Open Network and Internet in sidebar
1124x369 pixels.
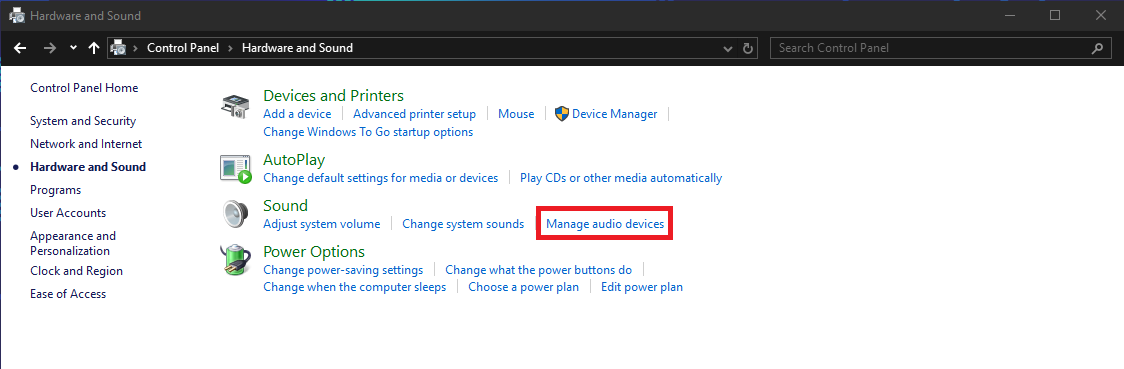coord(86,144)
